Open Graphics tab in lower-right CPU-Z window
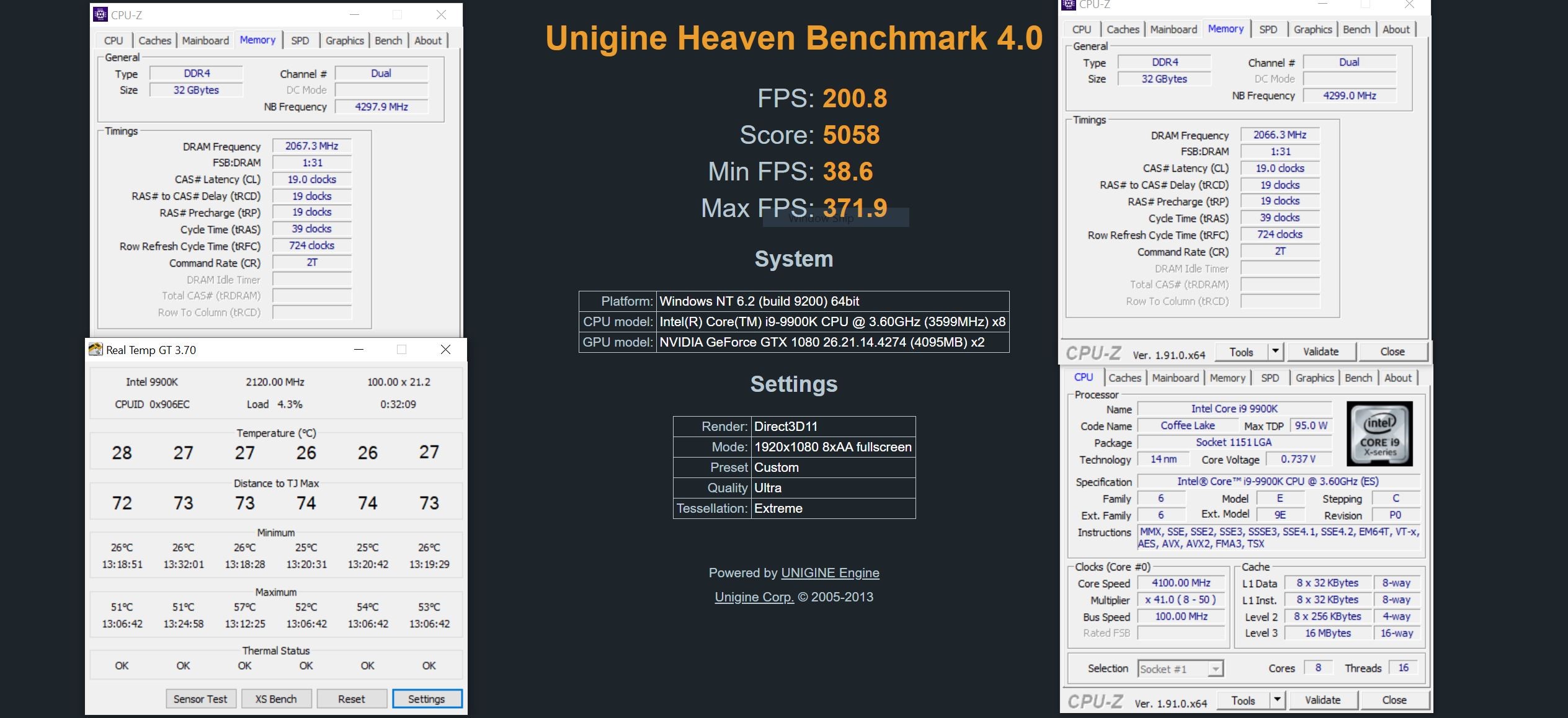Viewport: 1568px width, 718px height. (1315, 378)
